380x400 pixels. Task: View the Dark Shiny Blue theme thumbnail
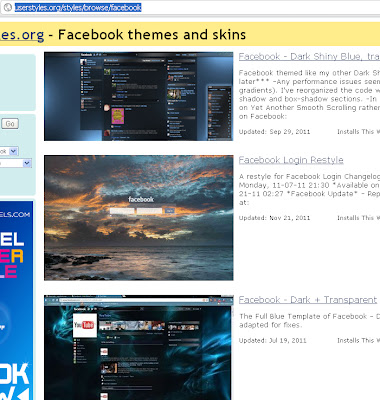tap(139, 96)
